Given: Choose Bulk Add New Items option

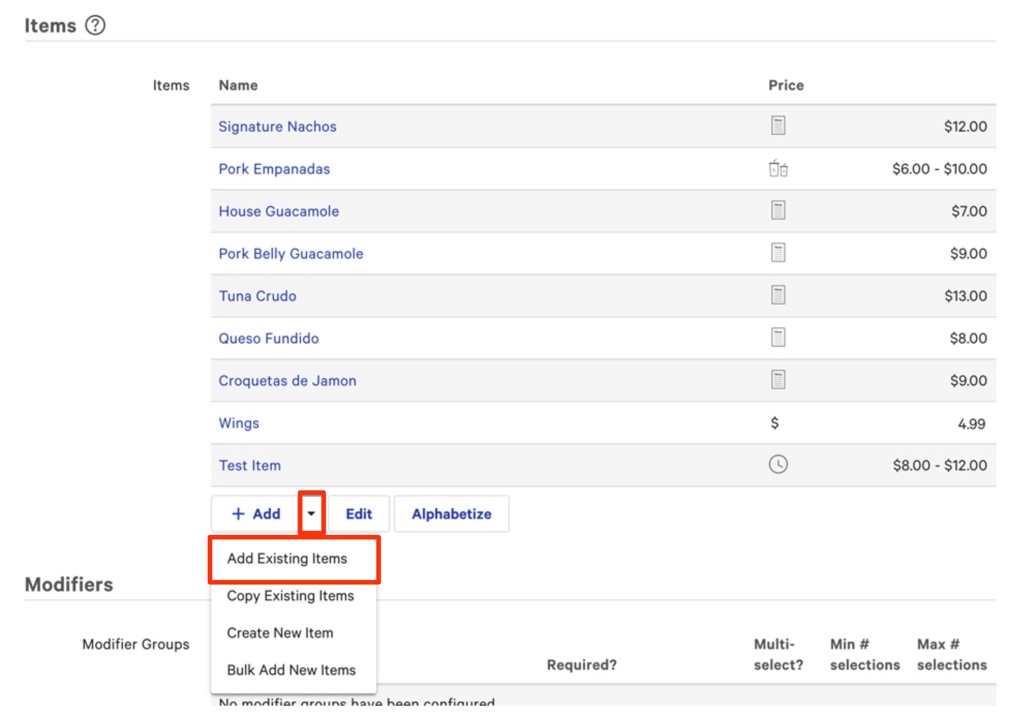Looking at the screenshot, I should (291, 670).
